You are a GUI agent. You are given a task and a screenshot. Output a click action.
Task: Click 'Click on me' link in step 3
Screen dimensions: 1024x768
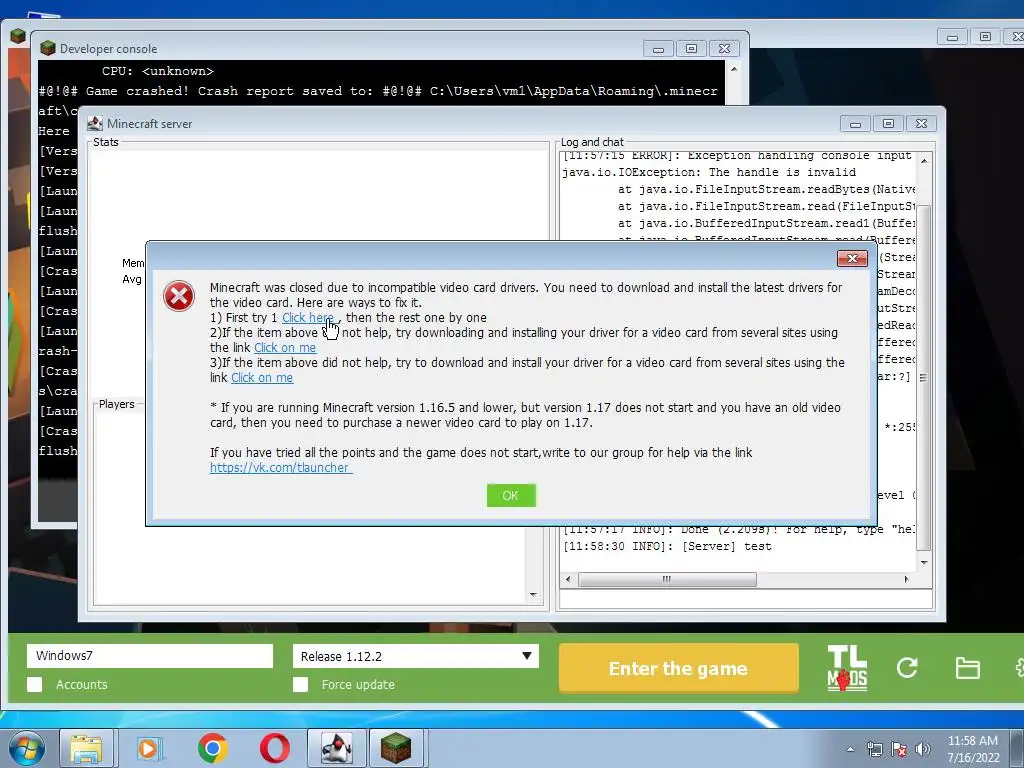tap(263, 378)
